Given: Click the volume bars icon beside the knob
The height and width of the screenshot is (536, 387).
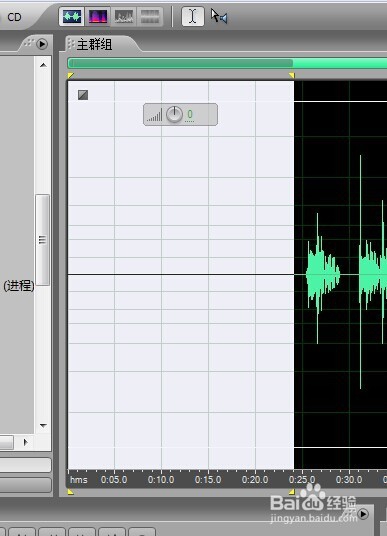Looking at the screenshot, I should (x=155, y=116).
